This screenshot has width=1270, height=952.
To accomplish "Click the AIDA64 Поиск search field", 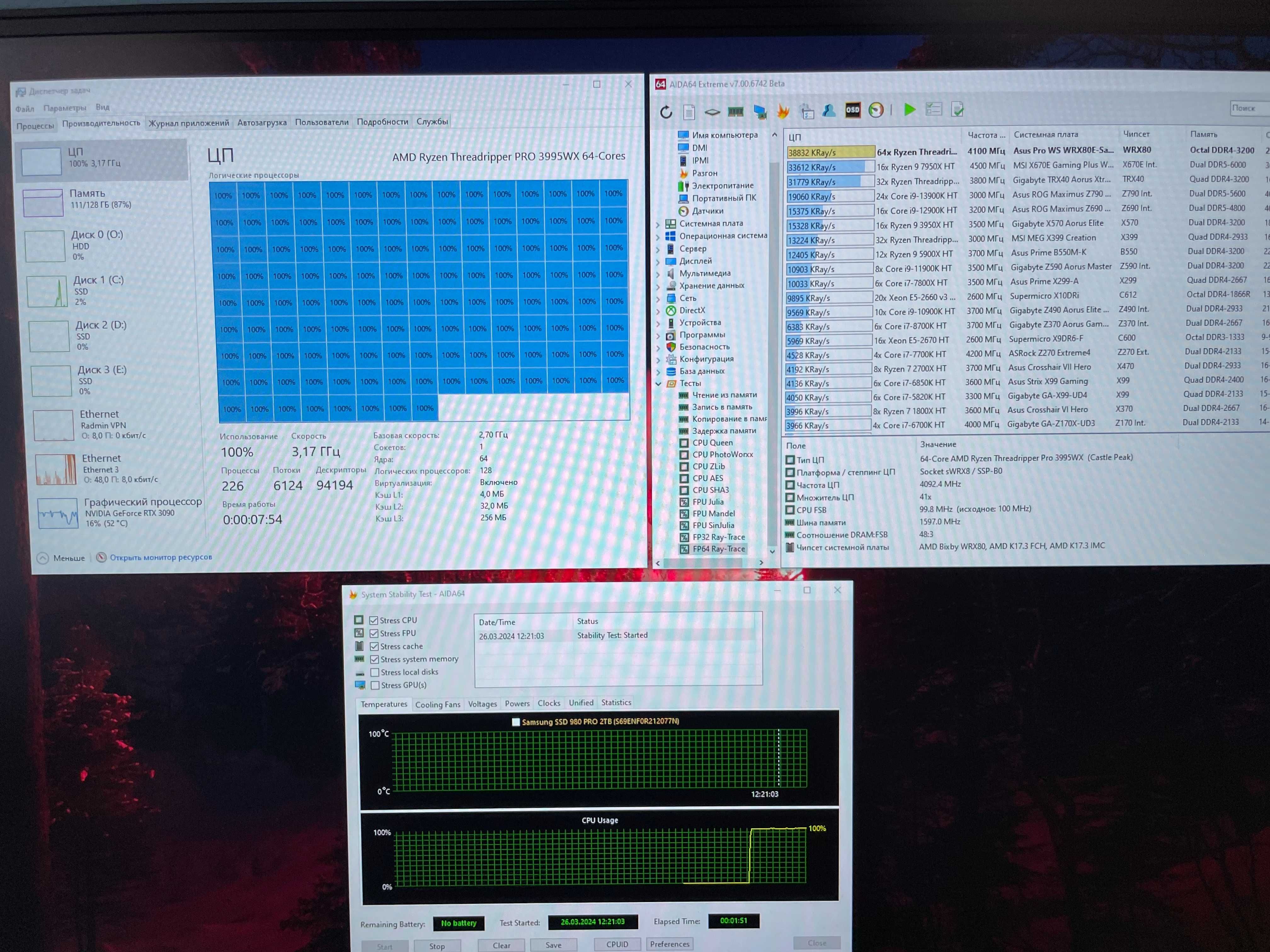I will [x=1250, y=108].
